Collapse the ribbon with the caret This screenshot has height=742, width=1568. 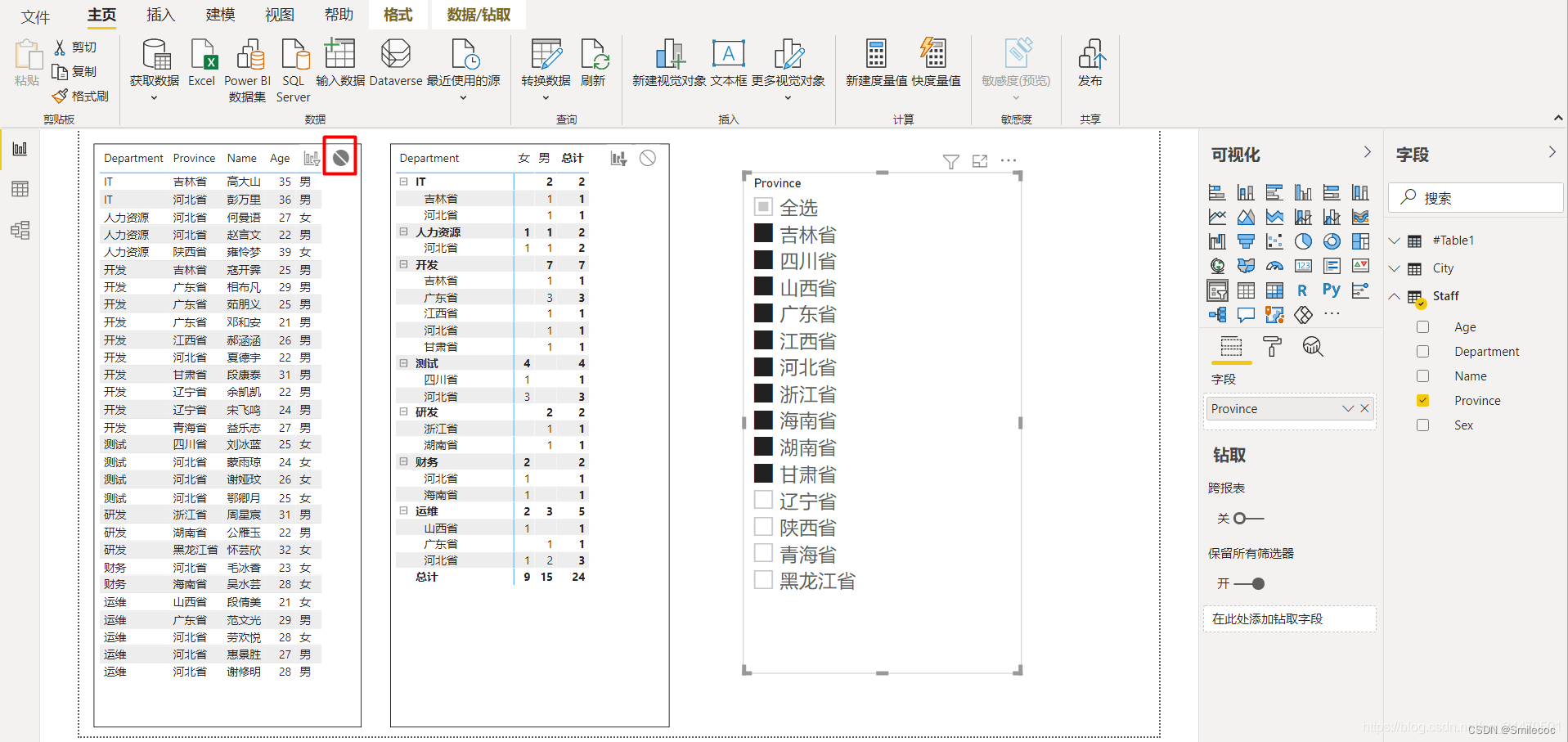(1558, 118)
